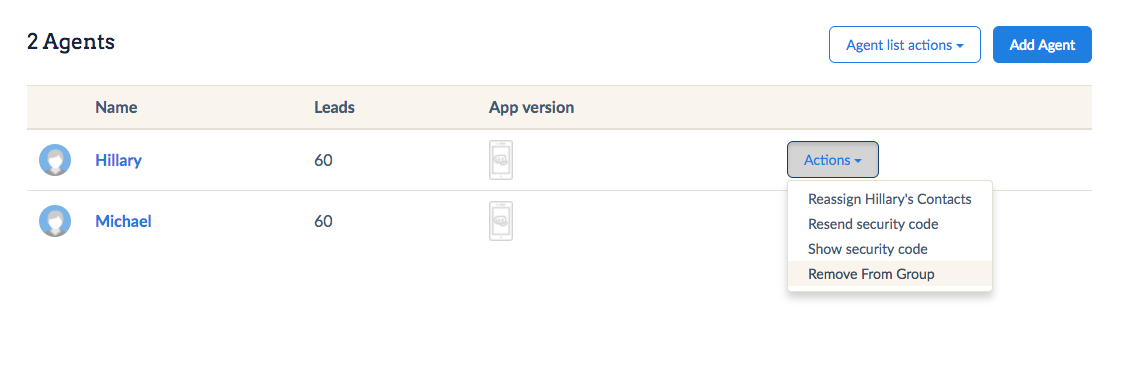Image resolution: width=1124 pixels, height=367 pixels.
Task: Select Reassign Hillary's Contacts menu option
Action: (890, 199)
